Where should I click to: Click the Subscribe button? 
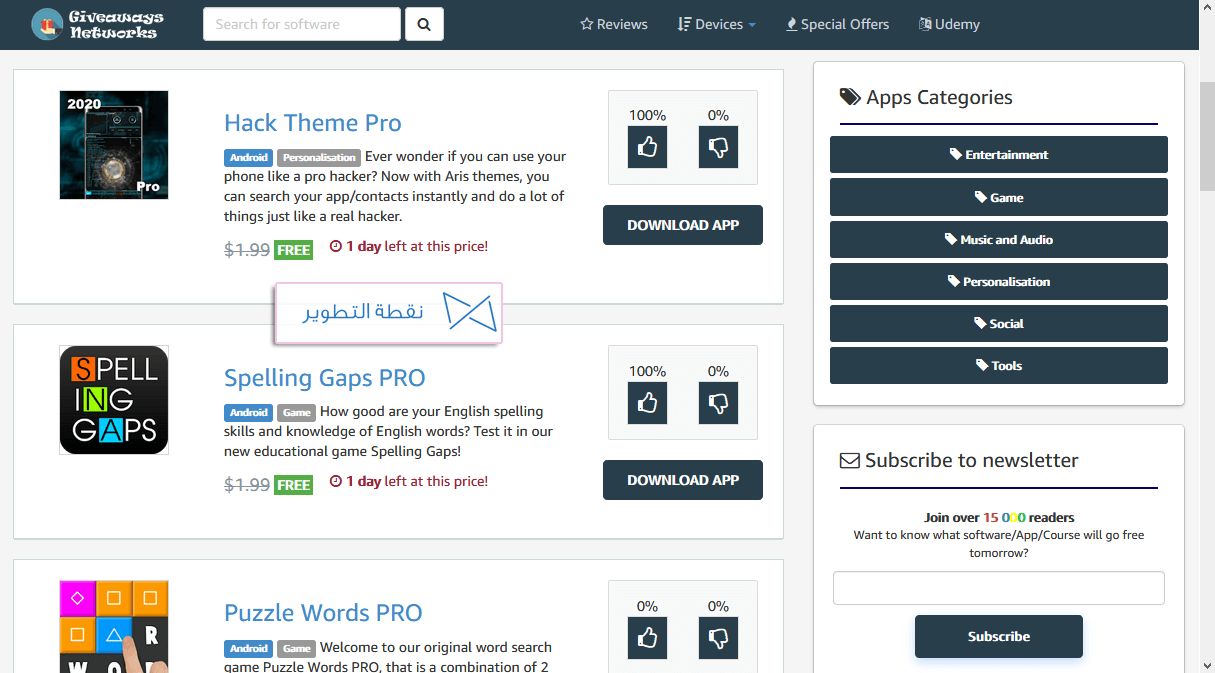pyautogui.click(x=999, y=636)
